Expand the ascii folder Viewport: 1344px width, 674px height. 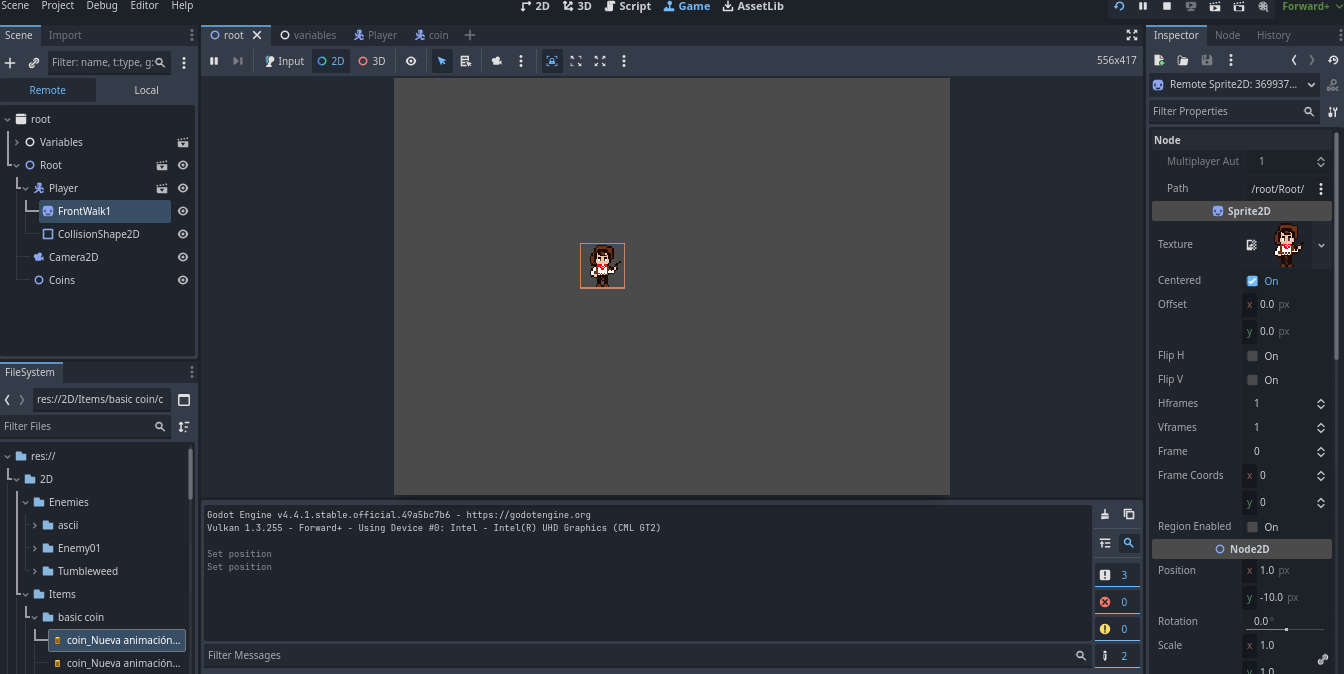(x=35, y=525)
